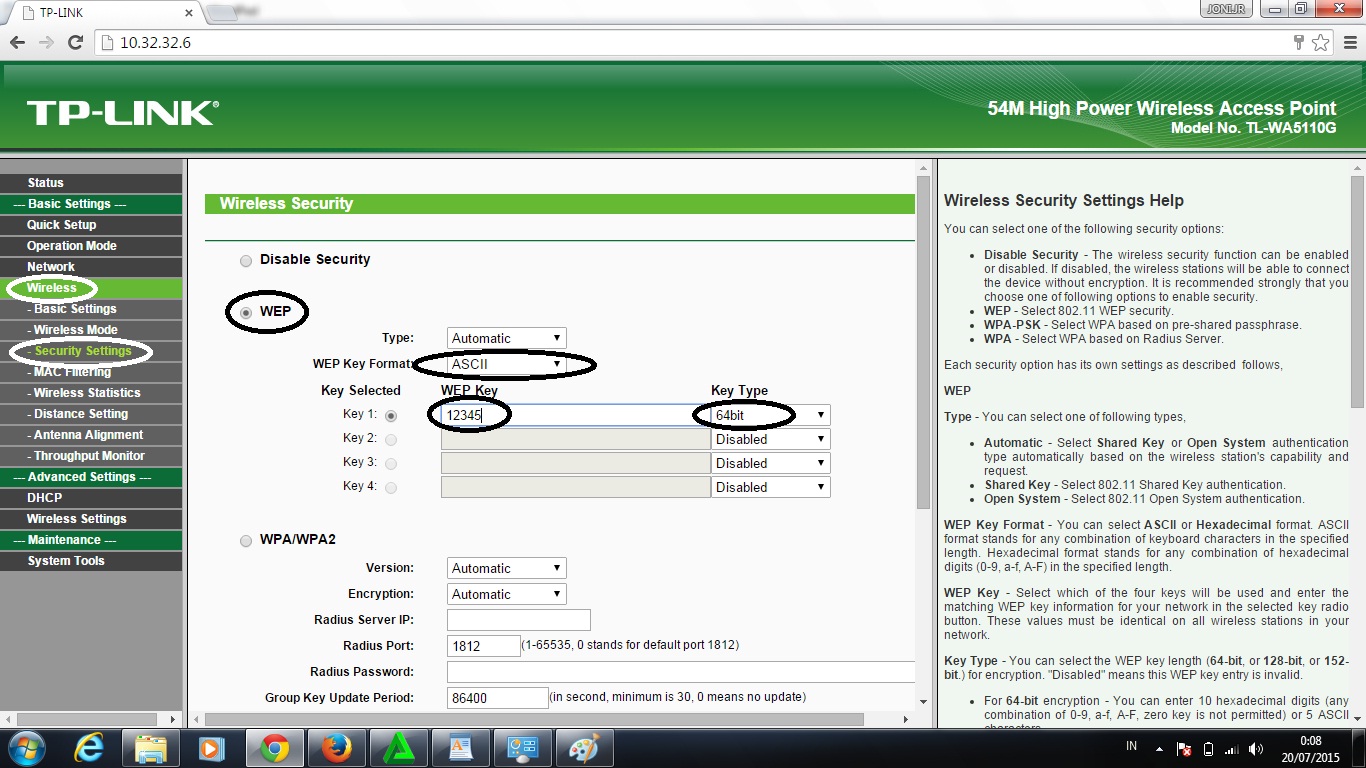Viewport: 1366px width, 768px height.
Task: Click the Radius Server IP field
Action: point(519,620)
